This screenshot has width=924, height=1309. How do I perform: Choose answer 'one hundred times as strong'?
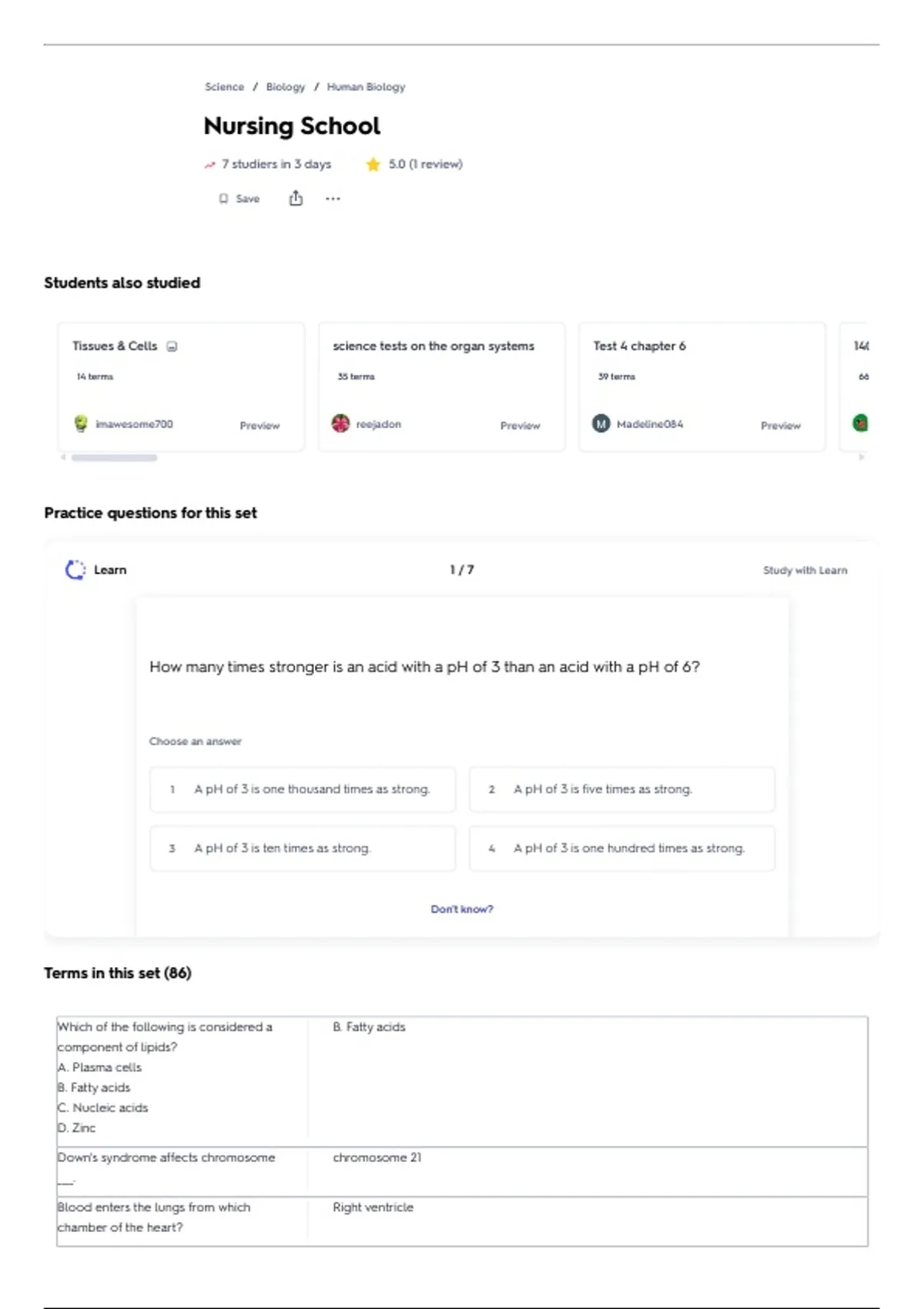pos(621,849)
